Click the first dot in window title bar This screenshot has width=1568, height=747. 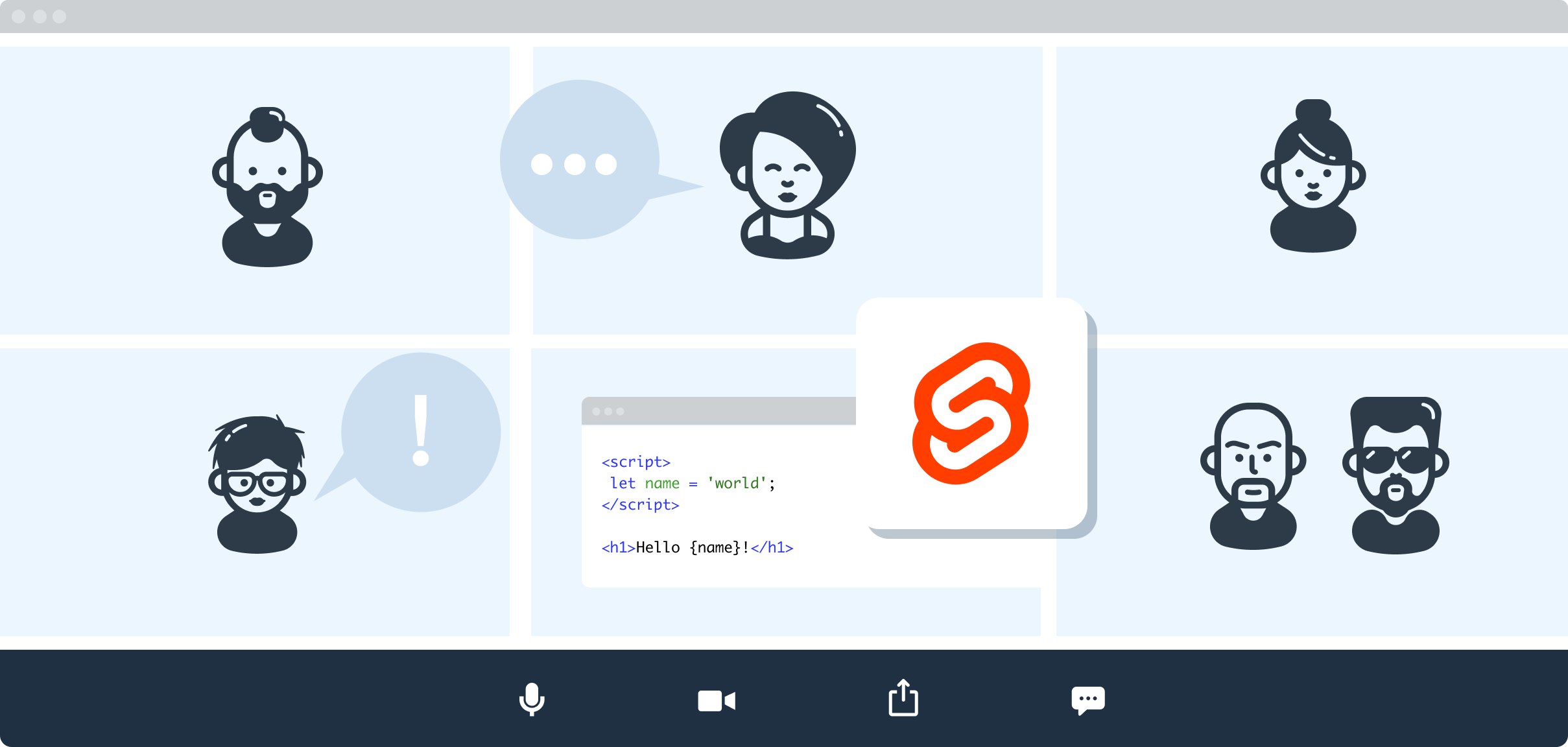(x=19, y=16)
